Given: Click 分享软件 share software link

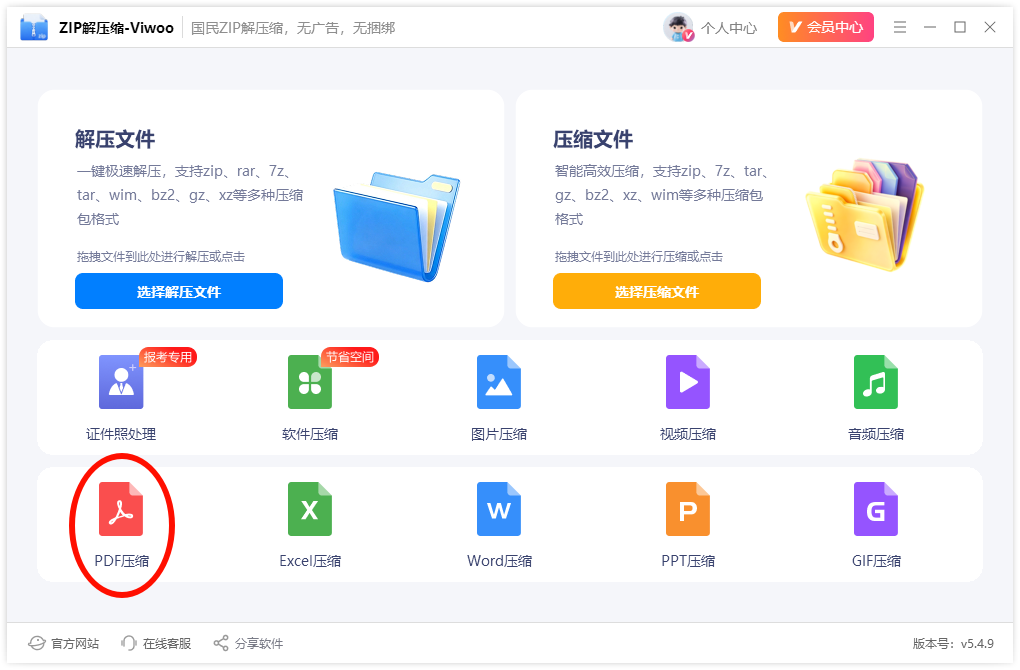Looking at the screenshot, I should (x=259, y=643).
